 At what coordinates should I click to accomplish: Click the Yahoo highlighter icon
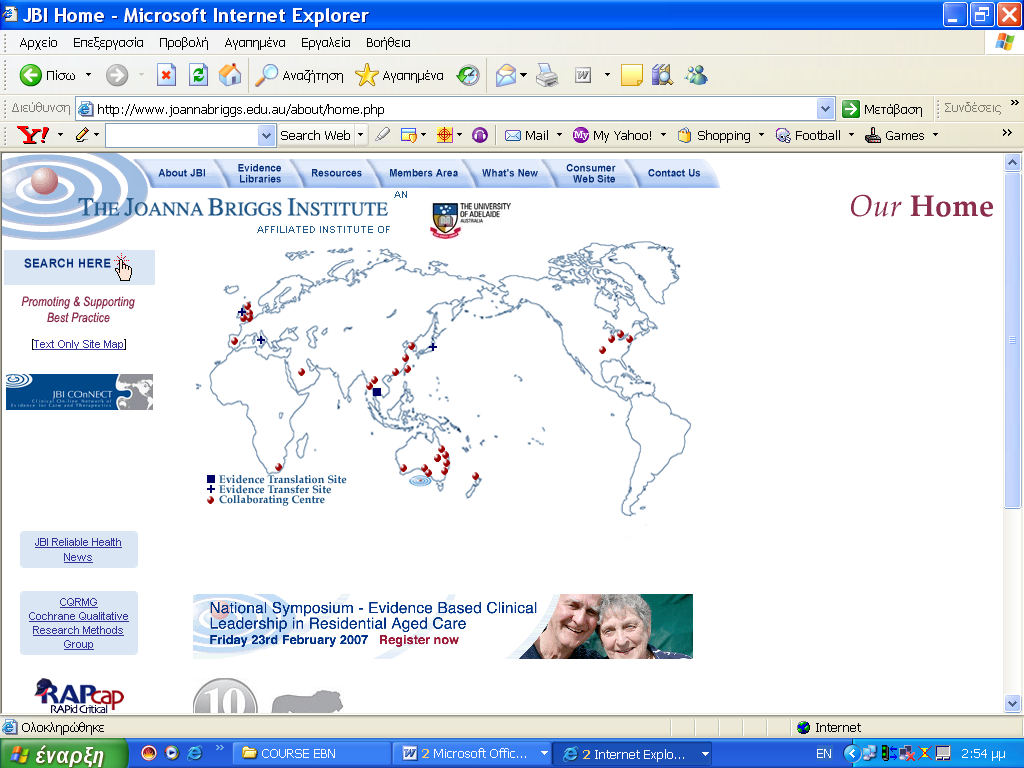point(383,135)
